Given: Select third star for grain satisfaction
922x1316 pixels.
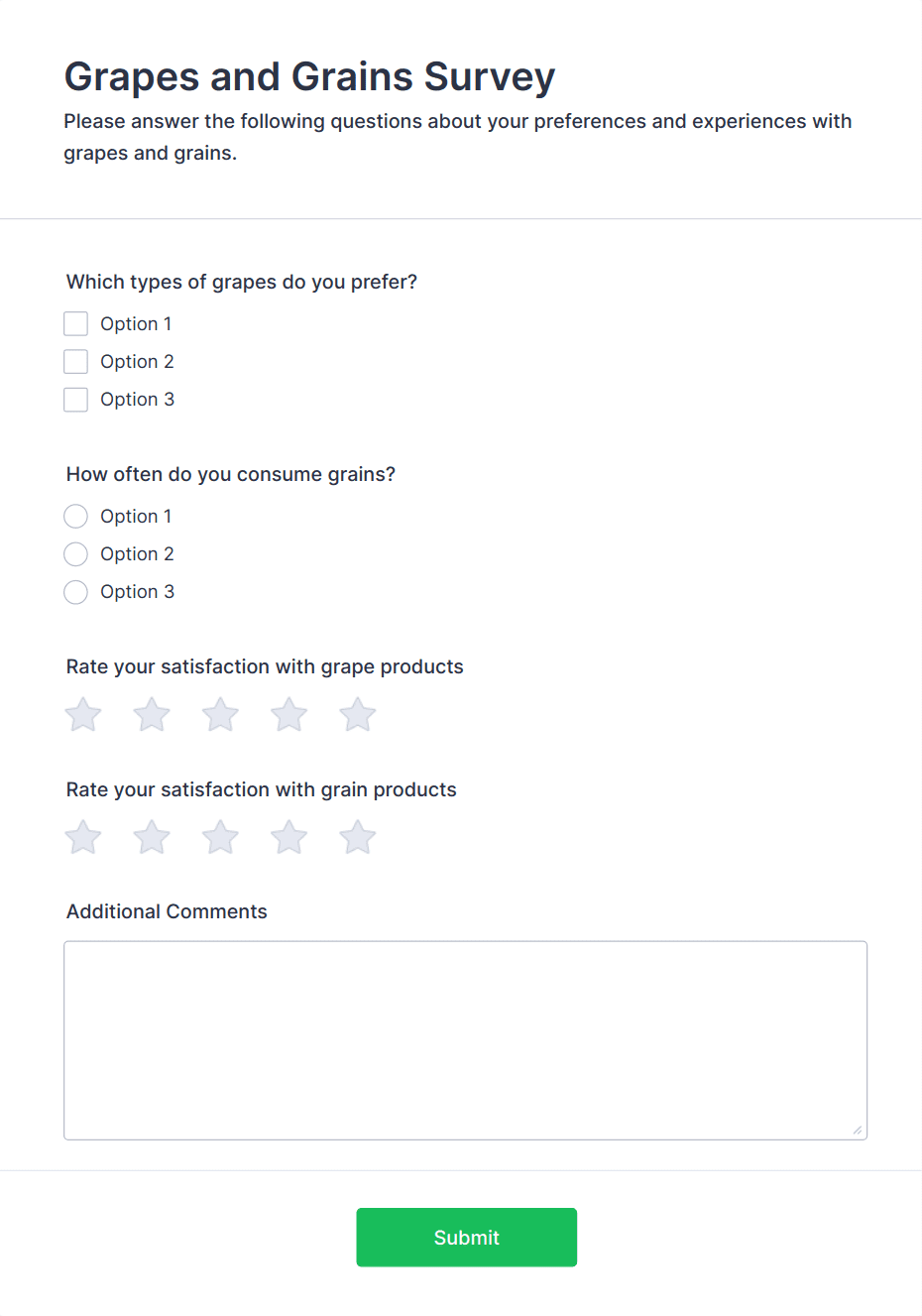Looking at the screenshot, I should click(220, 838).
